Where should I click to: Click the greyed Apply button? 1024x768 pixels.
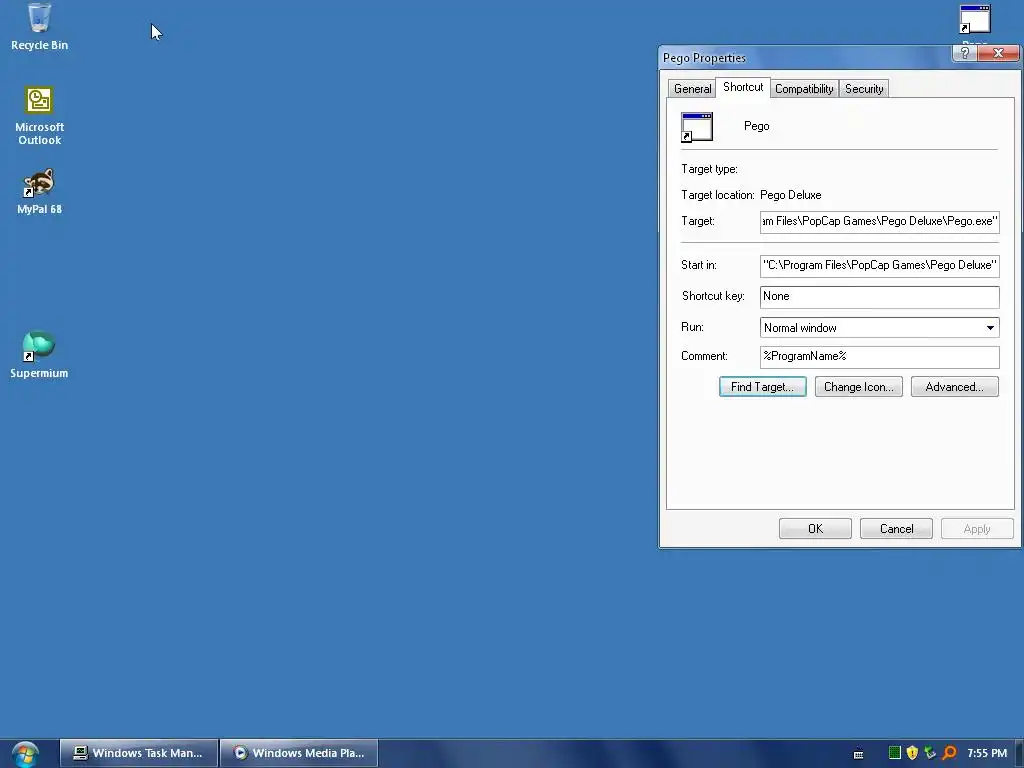(977, 528)
